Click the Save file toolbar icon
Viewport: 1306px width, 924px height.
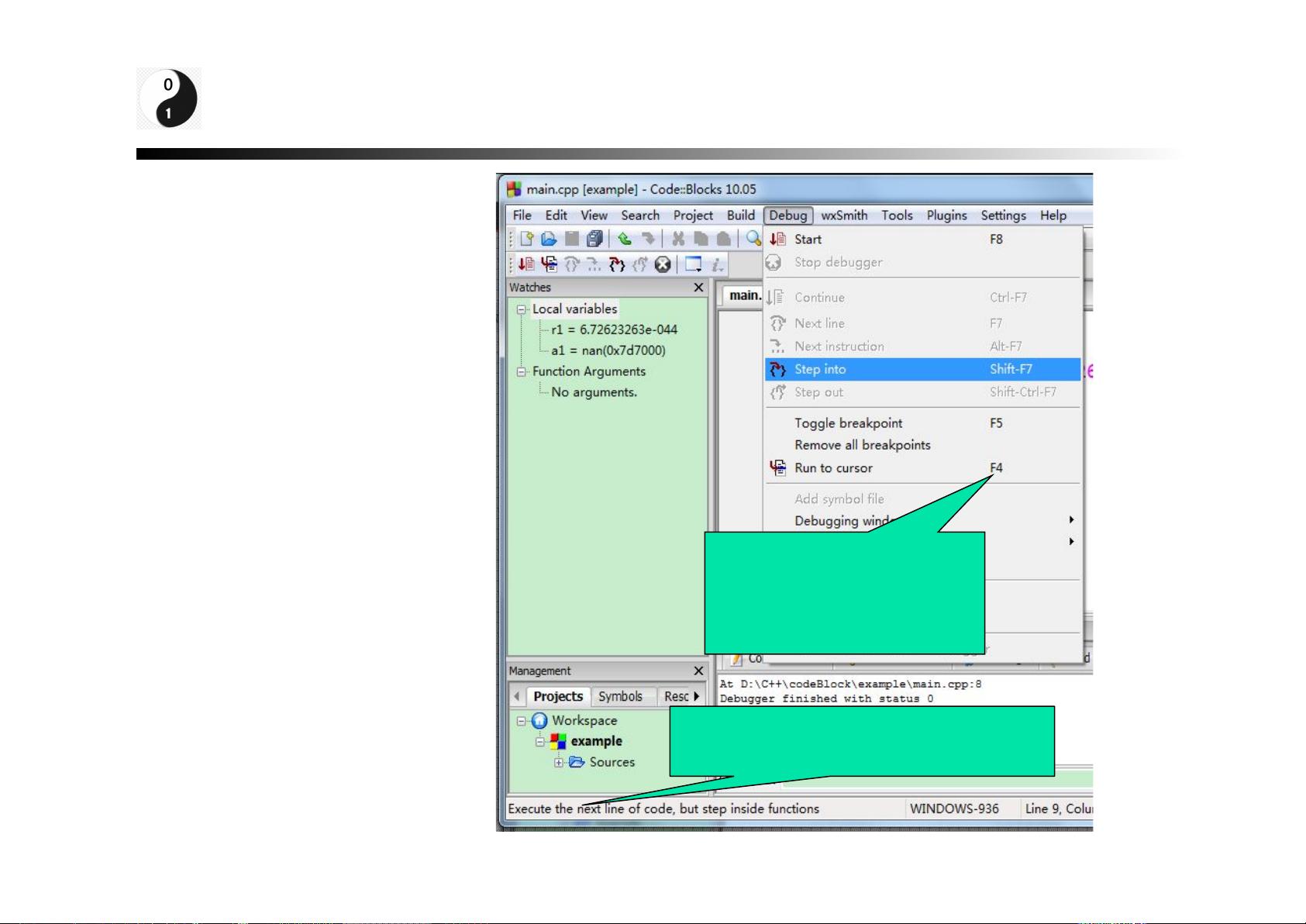tap(572, 239)
